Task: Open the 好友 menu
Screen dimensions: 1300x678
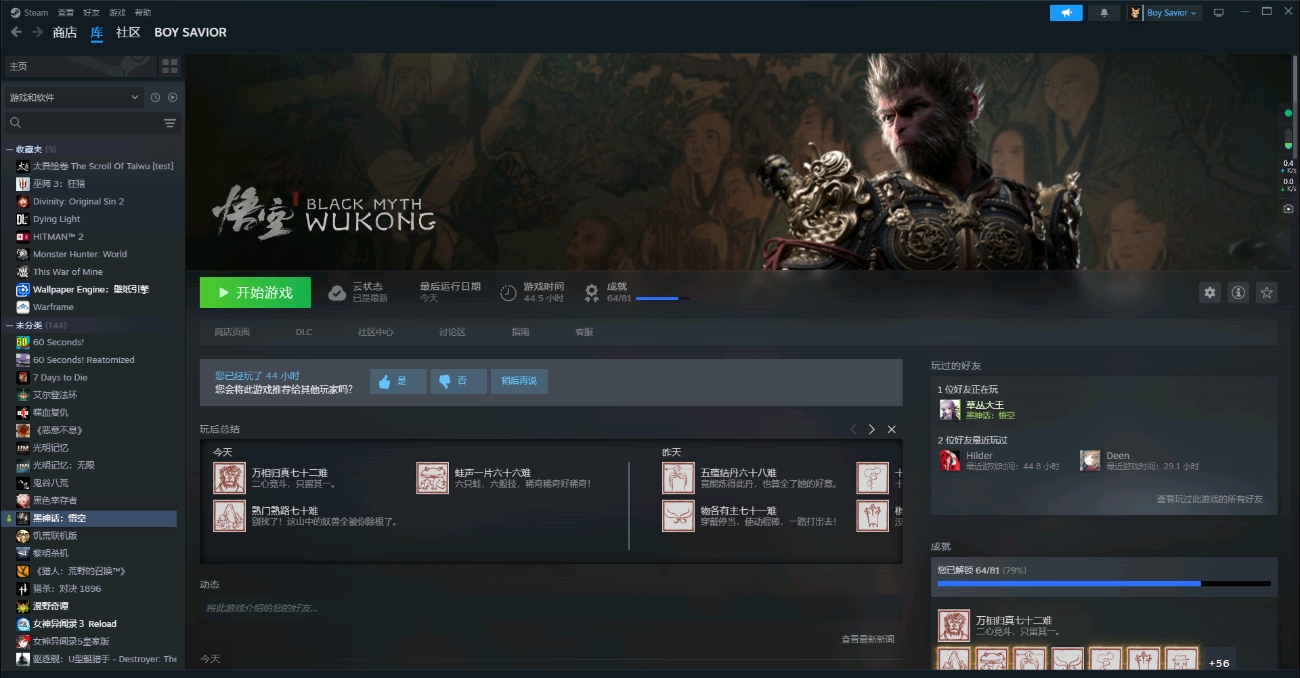Action: coord(91,13)
